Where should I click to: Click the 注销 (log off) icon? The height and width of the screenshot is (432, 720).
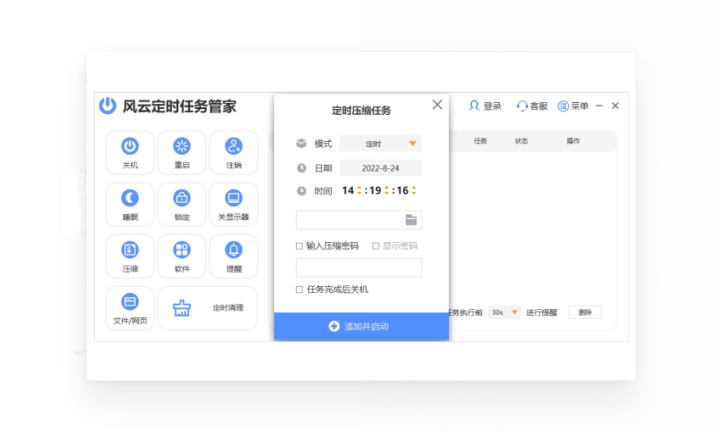point(233,148)
